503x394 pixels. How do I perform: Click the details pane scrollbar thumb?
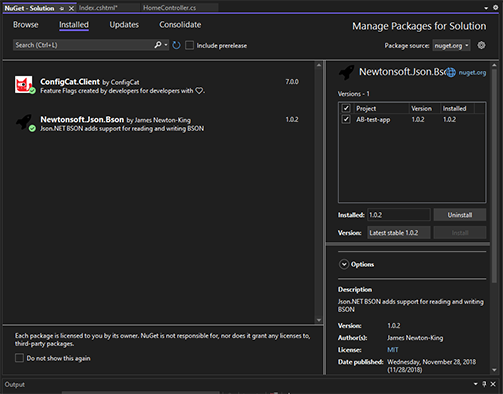click(494, 175)
